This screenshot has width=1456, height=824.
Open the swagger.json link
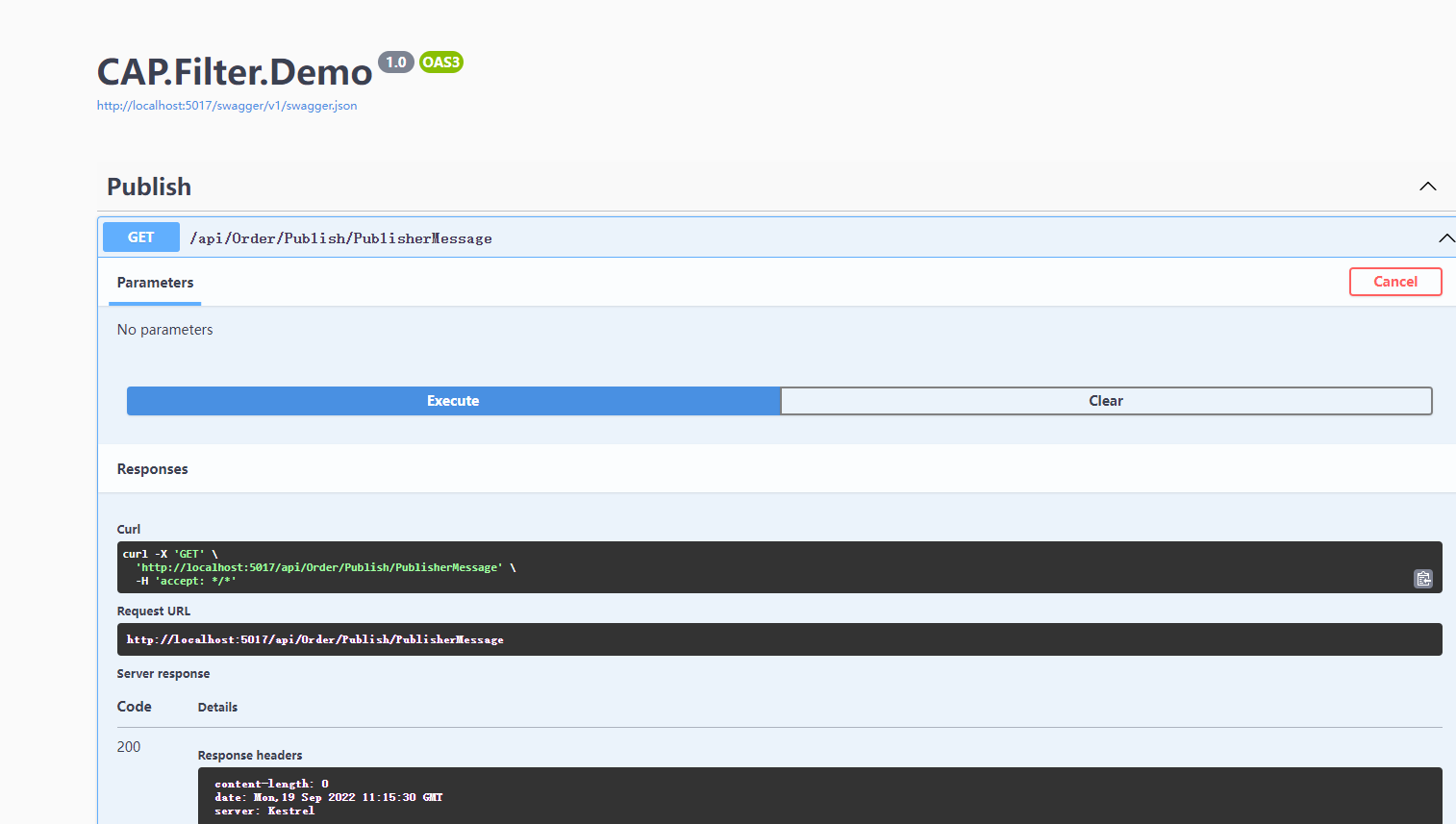pos(227,106)
